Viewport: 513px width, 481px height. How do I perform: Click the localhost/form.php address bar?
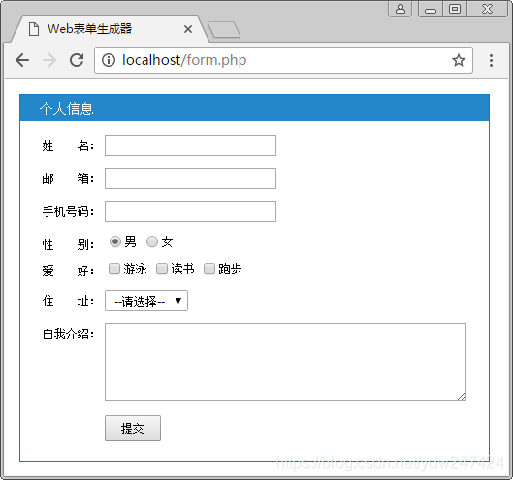283,60
